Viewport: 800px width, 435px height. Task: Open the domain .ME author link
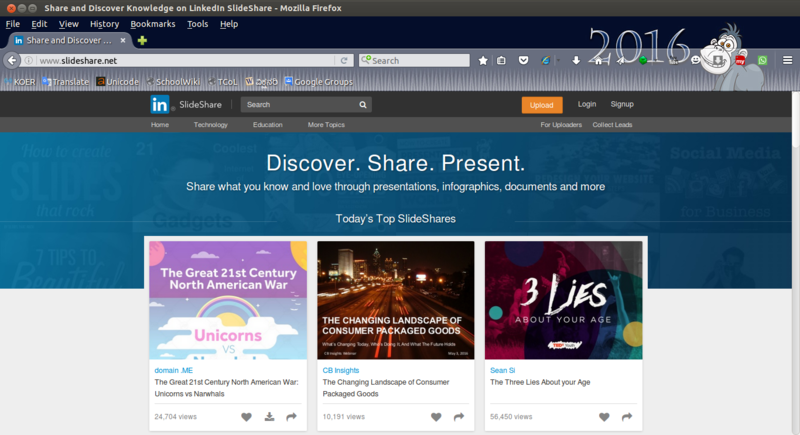pos(173,370)
